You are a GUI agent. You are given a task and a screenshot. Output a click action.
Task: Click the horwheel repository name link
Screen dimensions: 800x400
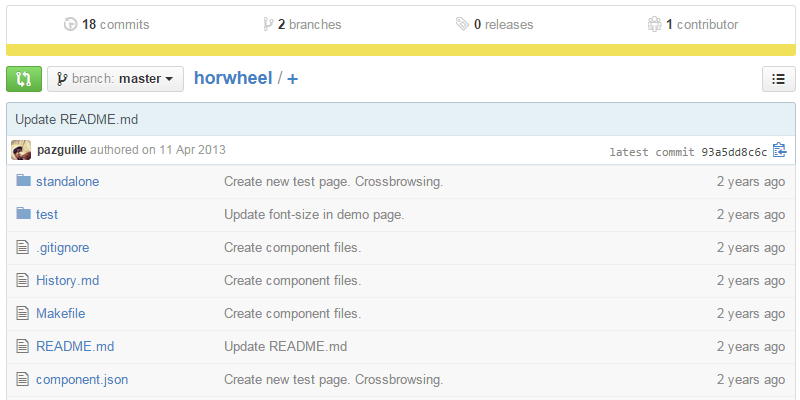[233, 78]
